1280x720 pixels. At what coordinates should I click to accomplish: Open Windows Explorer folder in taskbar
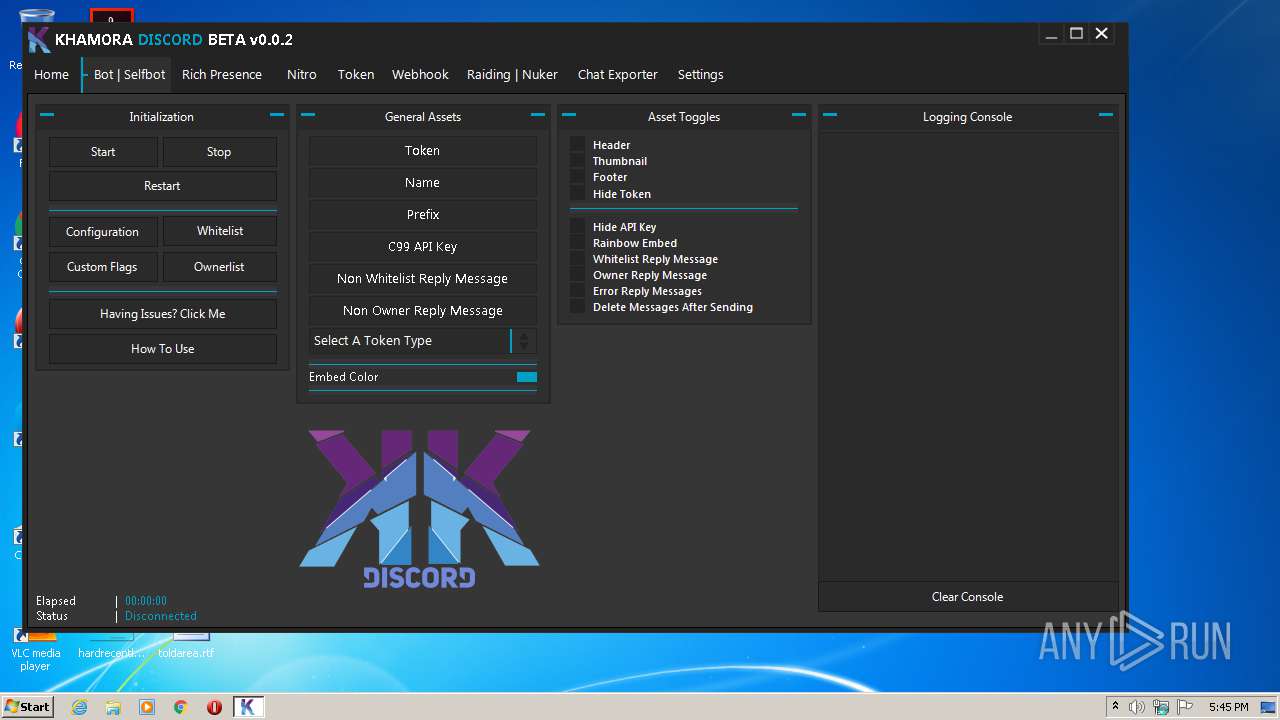pos(113,707)
